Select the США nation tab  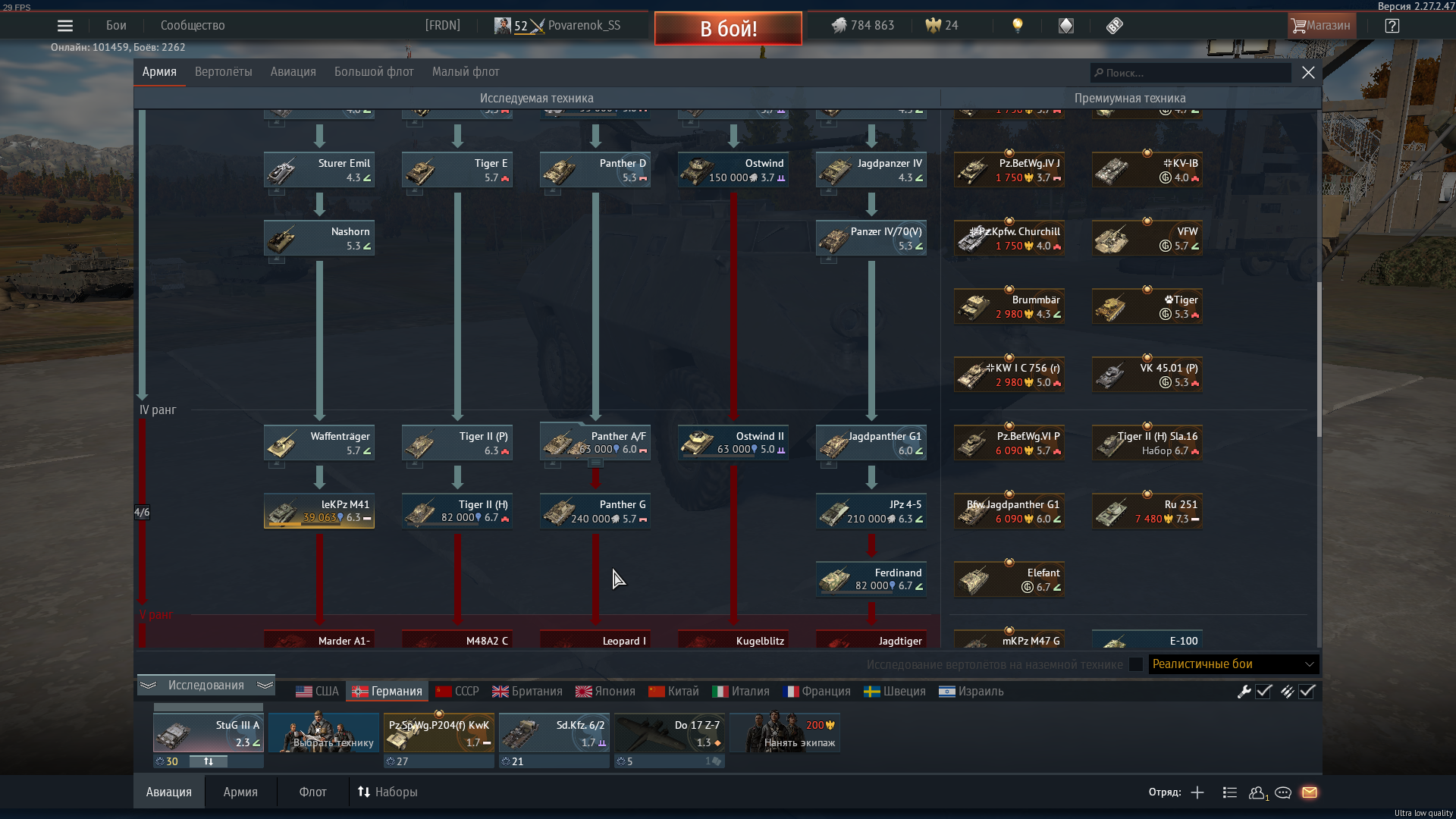point(317,692)
